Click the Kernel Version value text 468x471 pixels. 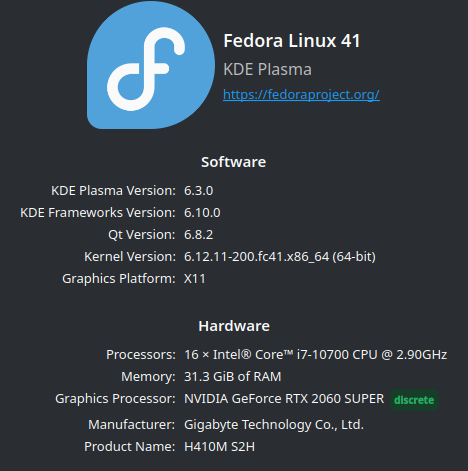coord(280,257)
